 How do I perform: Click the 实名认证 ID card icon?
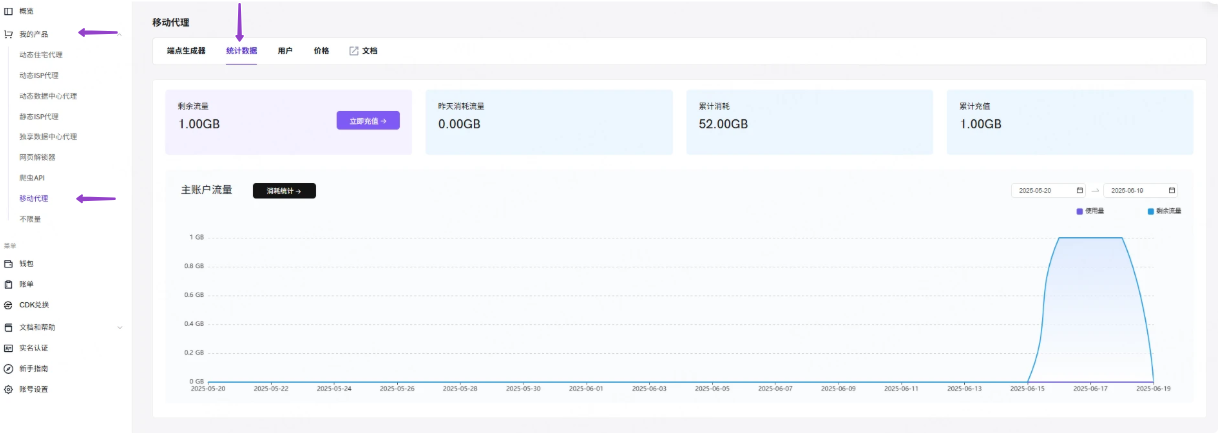[x=9, y=348]
